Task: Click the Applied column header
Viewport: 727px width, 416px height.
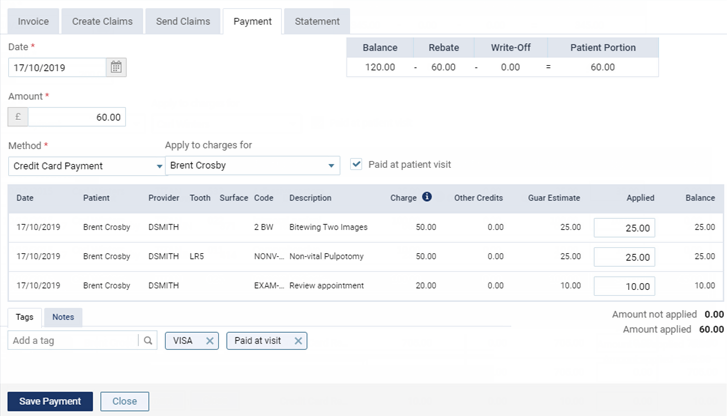Action: [x=640, y=198]
